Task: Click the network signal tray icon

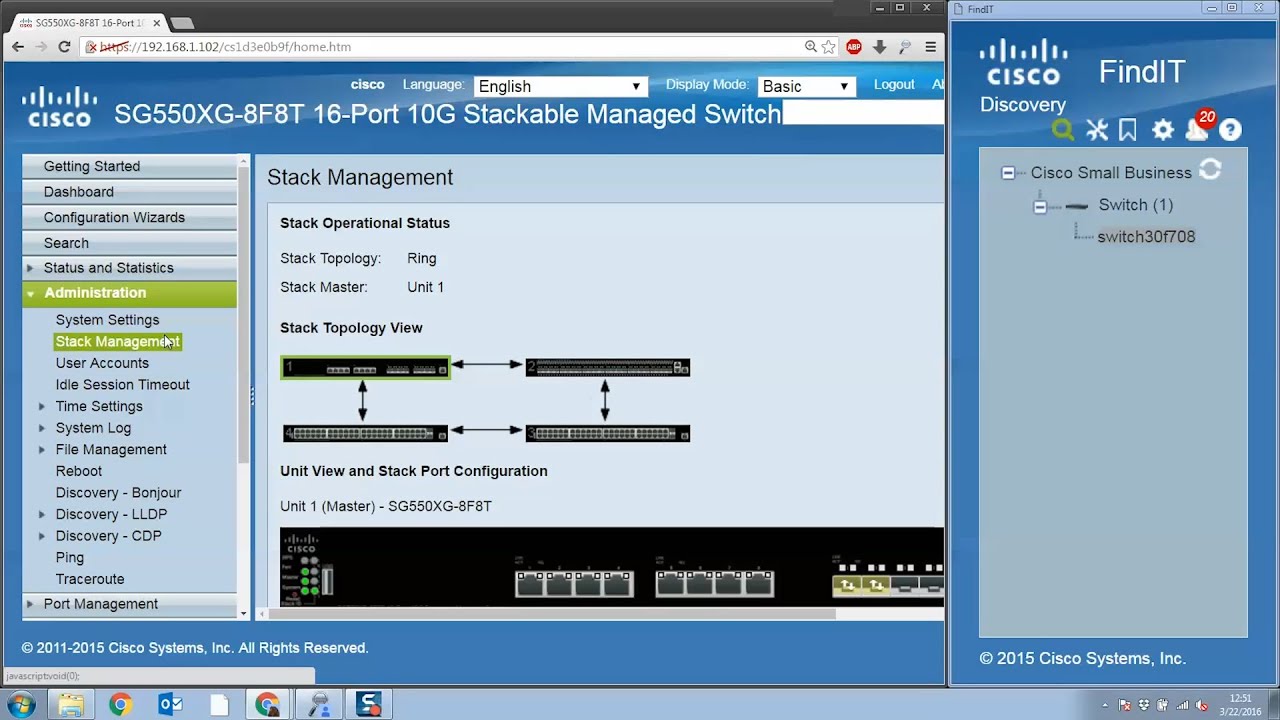Action: [1183, 705]
